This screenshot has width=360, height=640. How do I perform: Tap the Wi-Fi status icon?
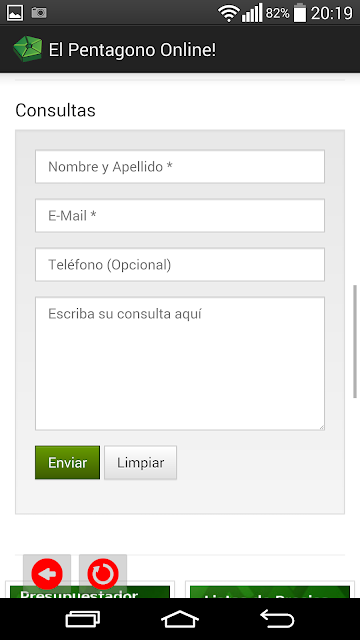click(229, 13)
